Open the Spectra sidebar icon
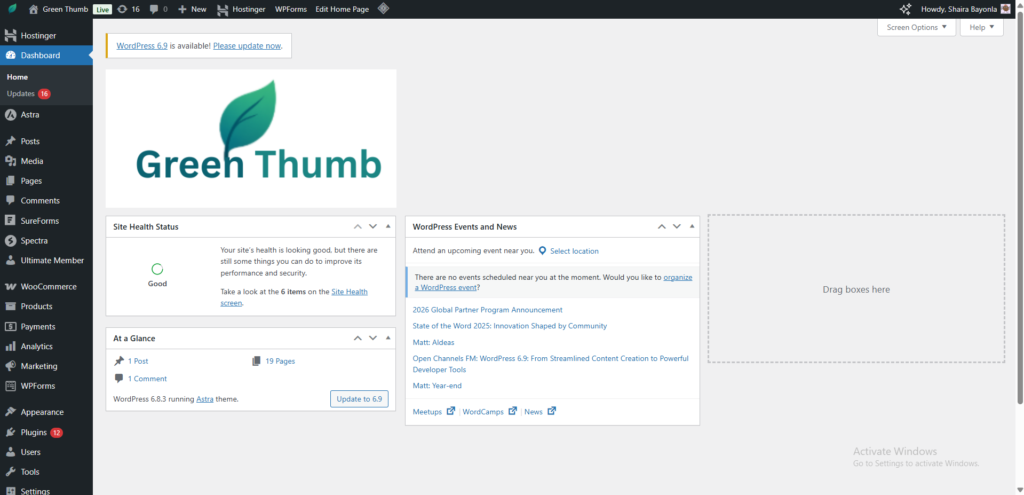Viewport: 1024px width, 495px height. tap(10, 241)
